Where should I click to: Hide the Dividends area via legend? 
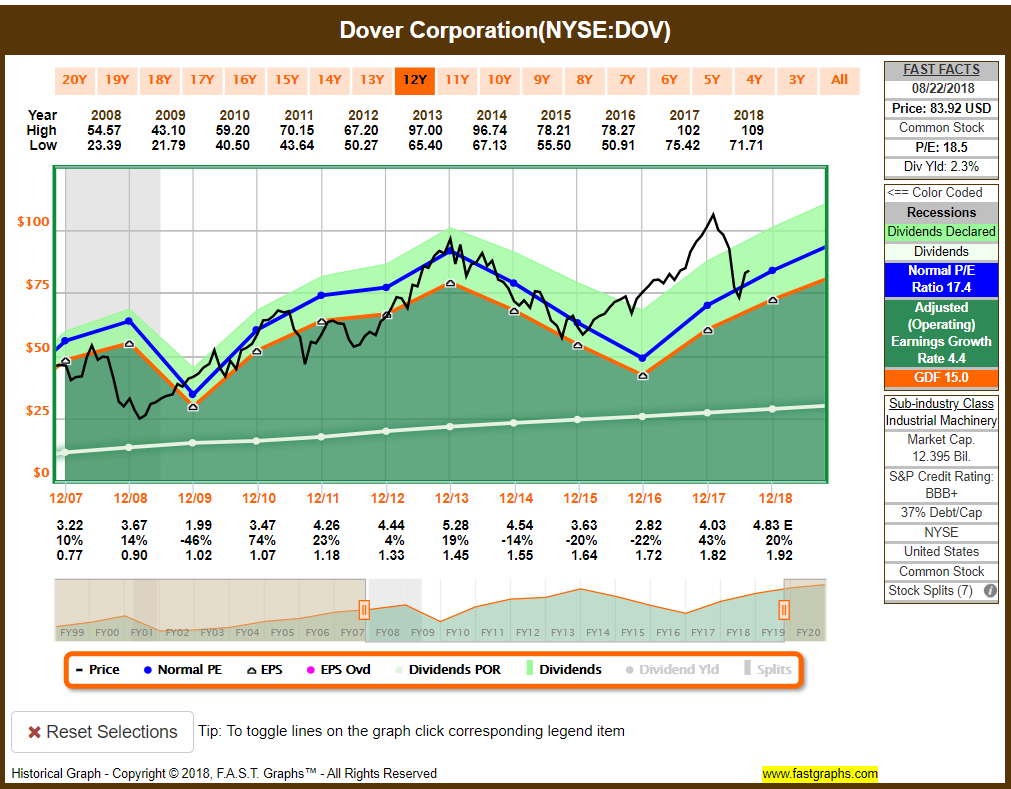click(564, 670)
